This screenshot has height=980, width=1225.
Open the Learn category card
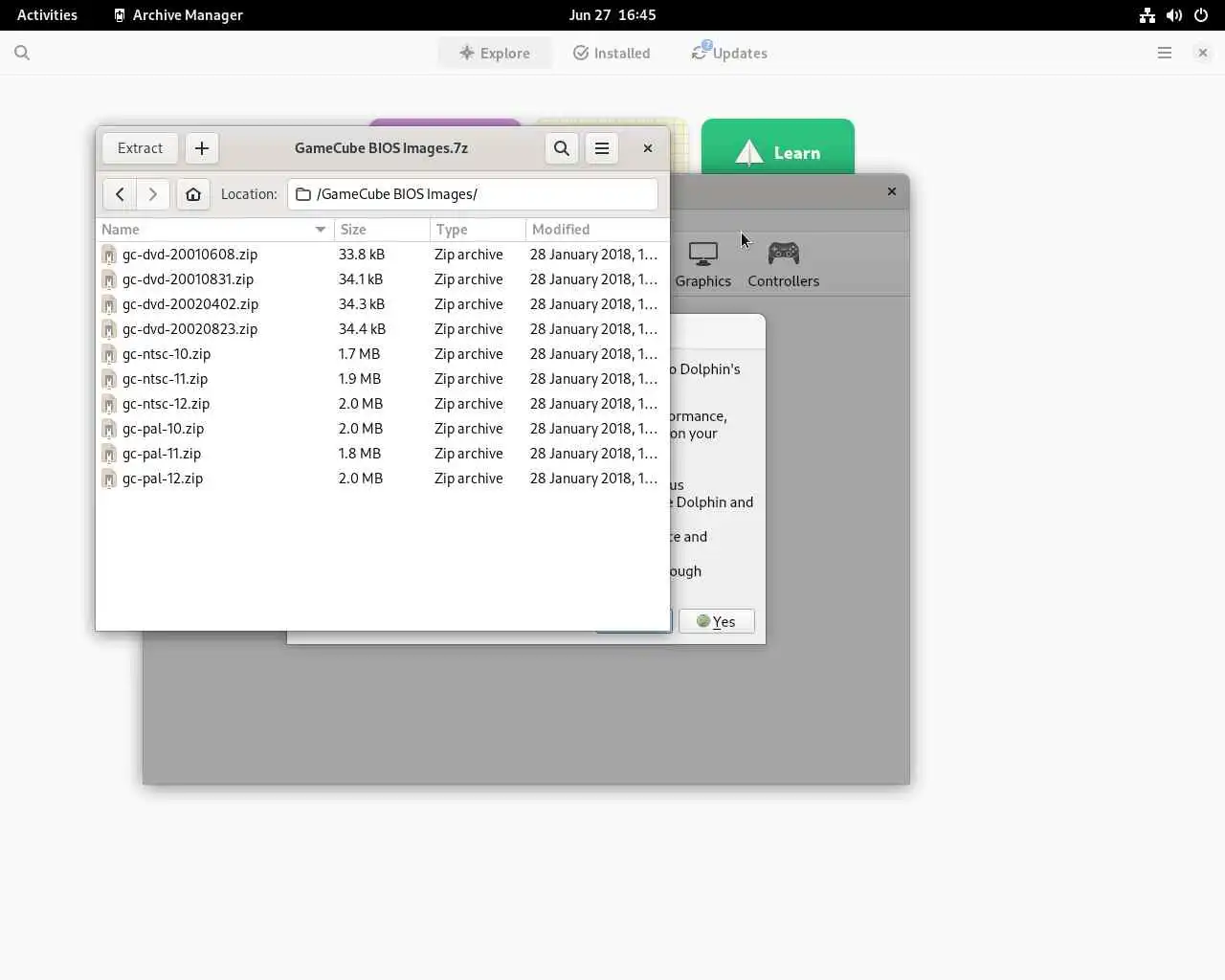(x=778, y=147)
